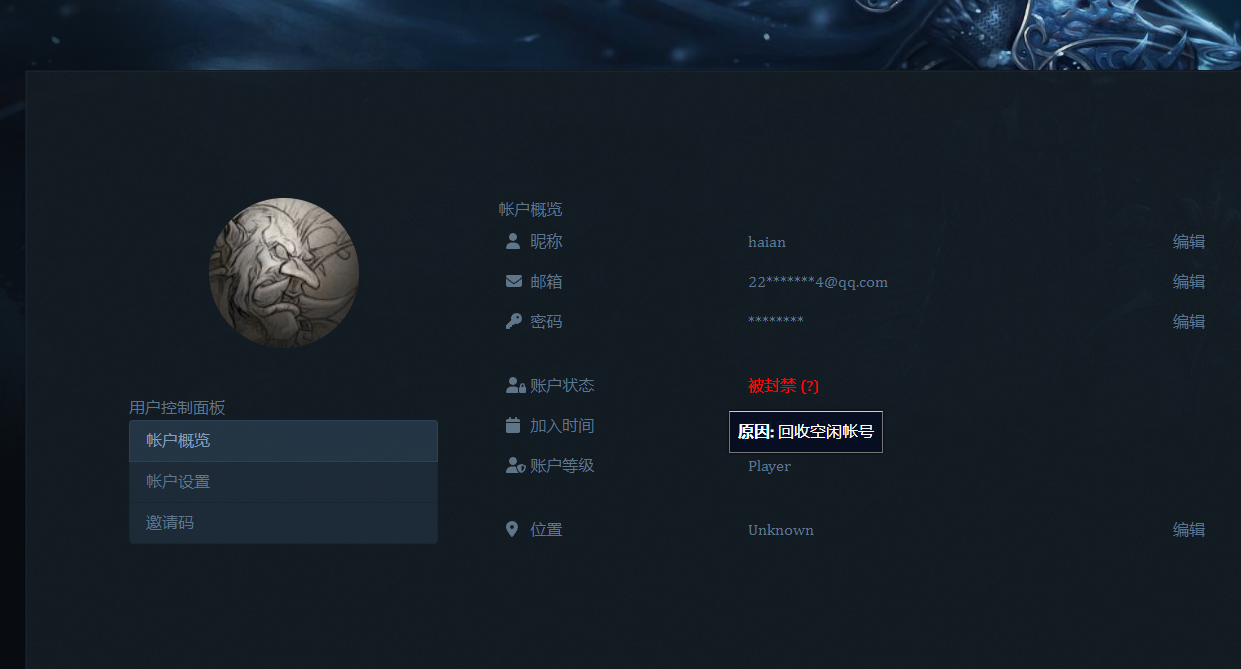
Task: Click the user-lock icon beside 账户状态
Action: coord(516,385)
